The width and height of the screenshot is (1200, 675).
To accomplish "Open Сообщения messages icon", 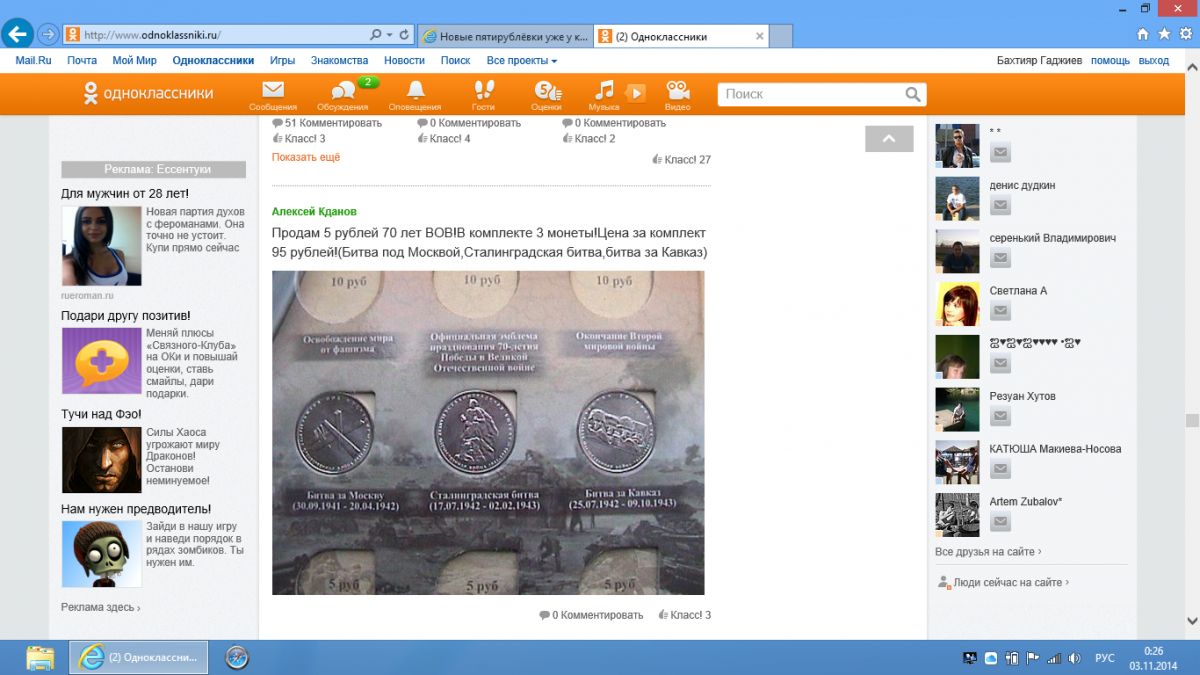I will click(x=273, y=93).
